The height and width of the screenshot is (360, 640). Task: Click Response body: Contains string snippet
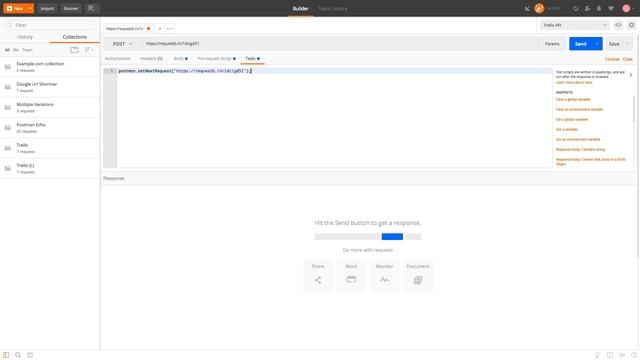click(x=580, y=149)
